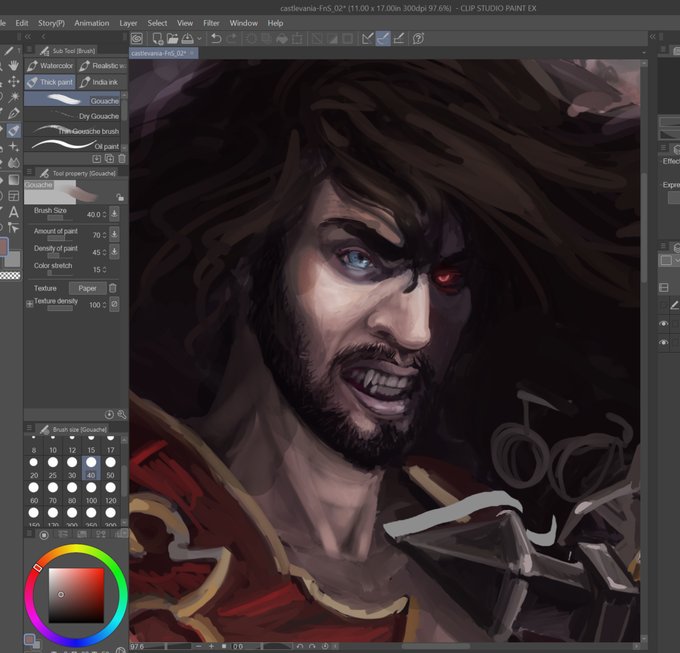Image resolution: width=680 pixels, height=653 pixels.
Task: Pick a shade in the color square
Action: click(x=76, y=595)
